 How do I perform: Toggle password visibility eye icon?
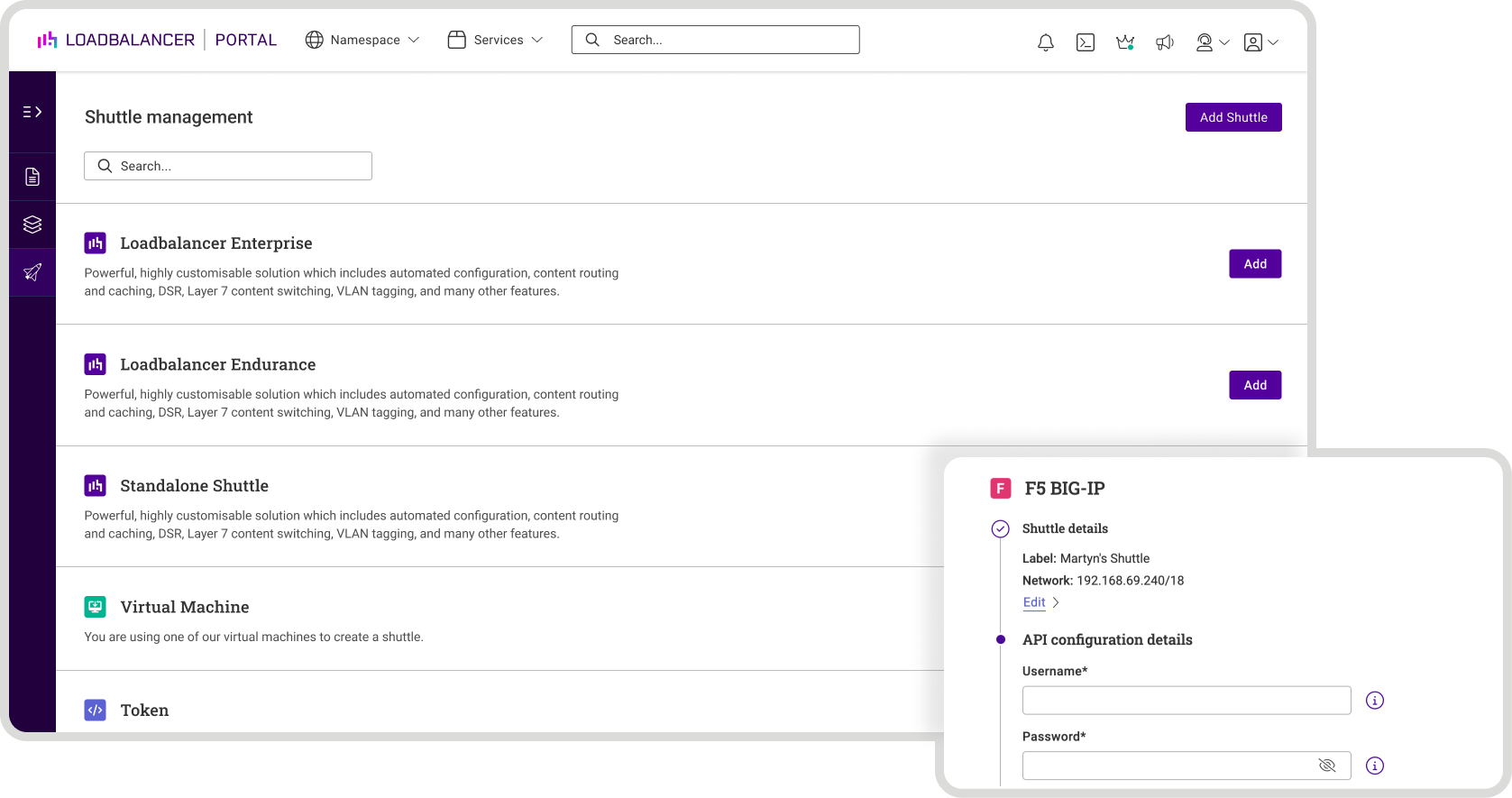[1327, 766]
